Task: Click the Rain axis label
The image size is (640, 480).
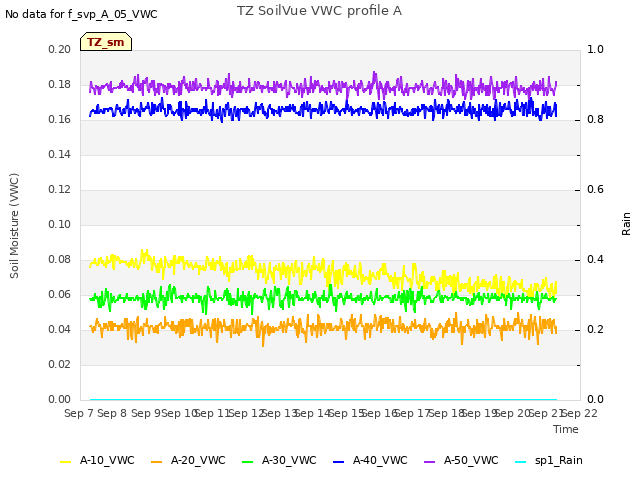Action: tap(626, 224)
